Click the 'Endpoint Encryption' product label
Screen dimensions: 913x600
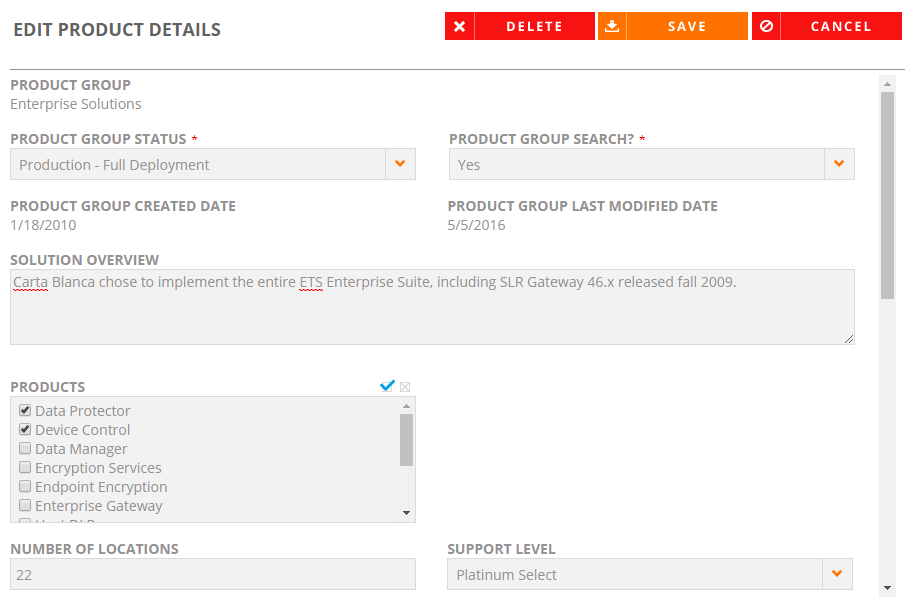coord(101,487)
